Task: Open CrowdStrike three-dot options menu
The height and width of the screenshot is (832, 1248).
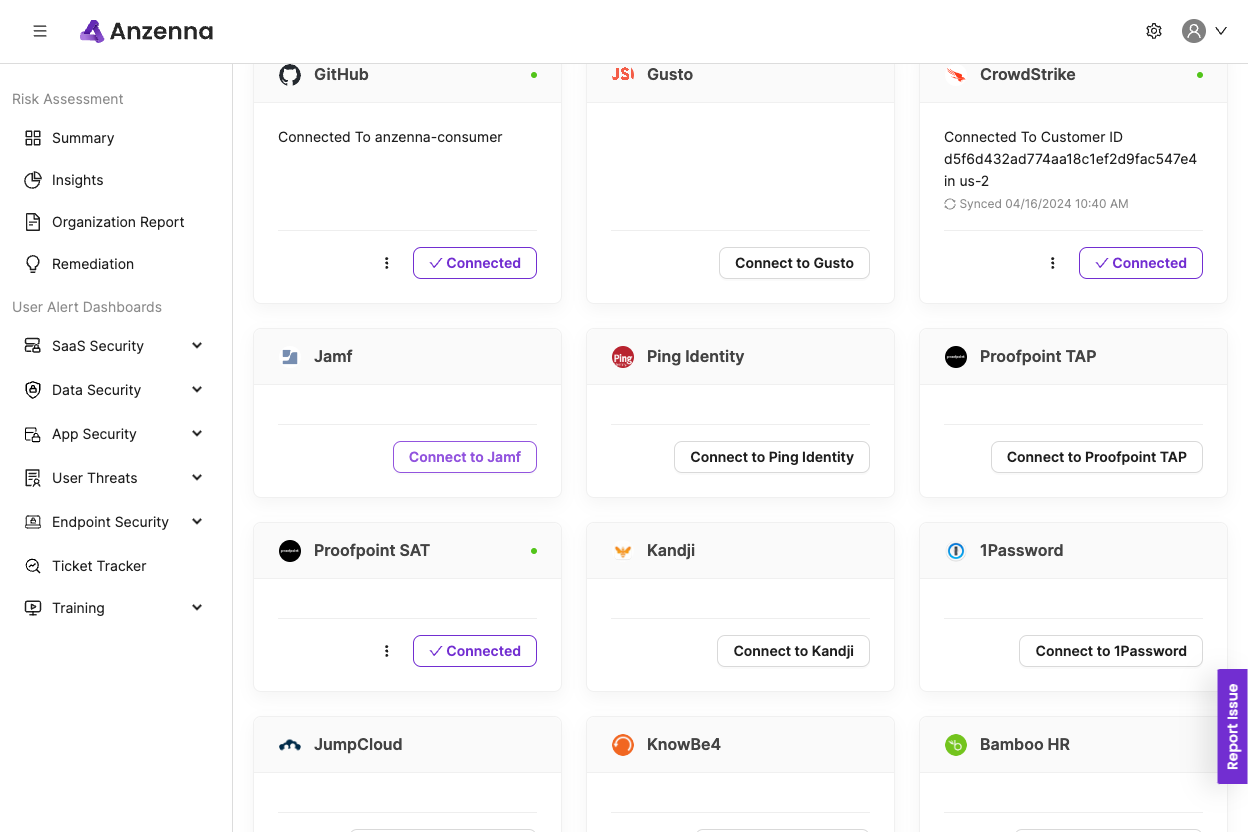Action: 1053,263
